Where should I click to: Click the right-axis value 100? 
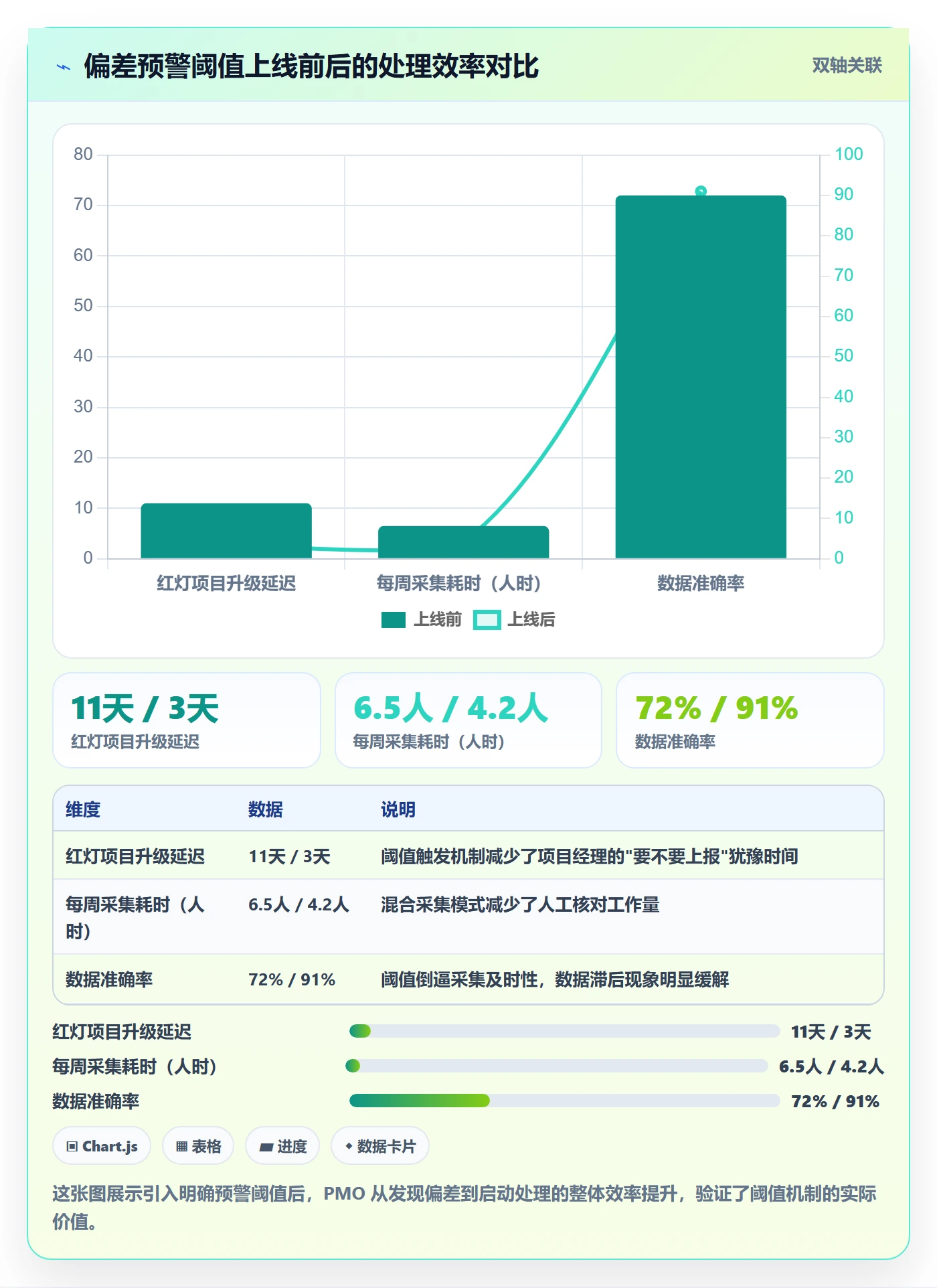point(849,154)
